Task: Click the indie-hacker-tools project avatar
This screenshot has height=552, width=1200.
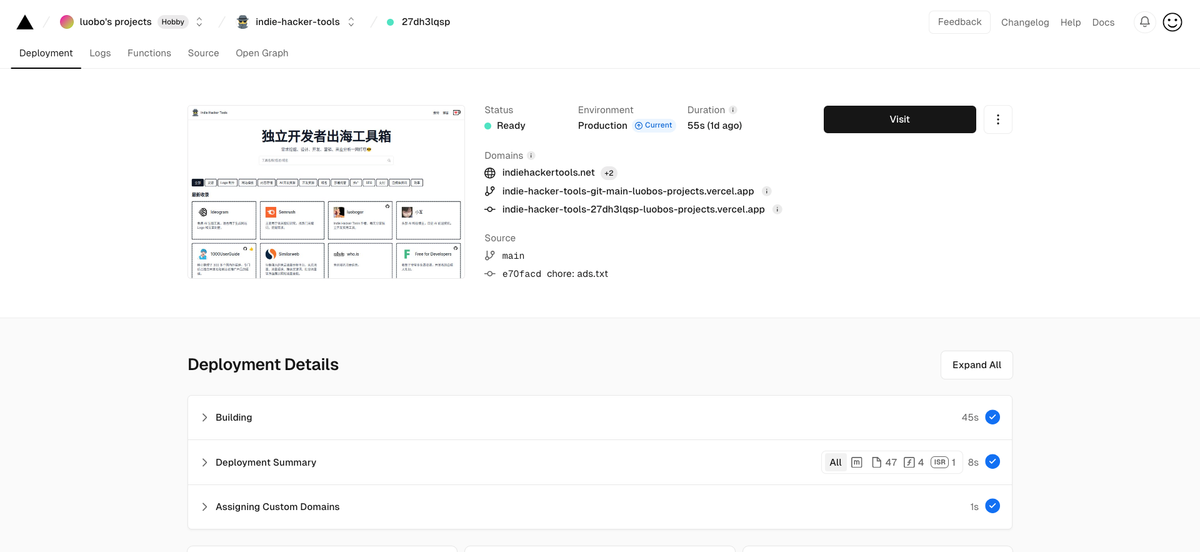Action: click(242, 22)
